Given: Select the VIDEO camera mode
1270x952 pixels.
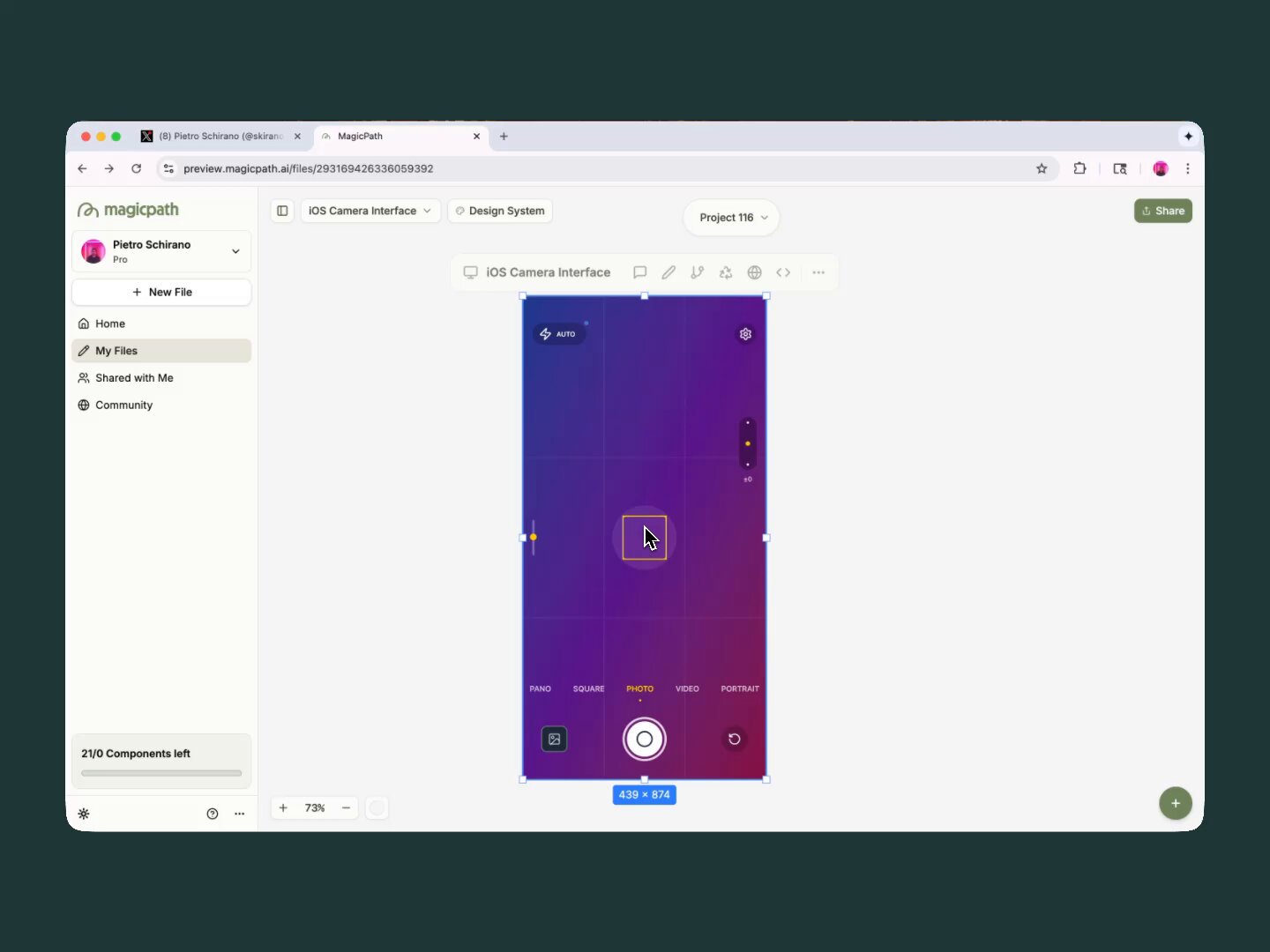Looking at the screenshot, I should click(687, 688).
